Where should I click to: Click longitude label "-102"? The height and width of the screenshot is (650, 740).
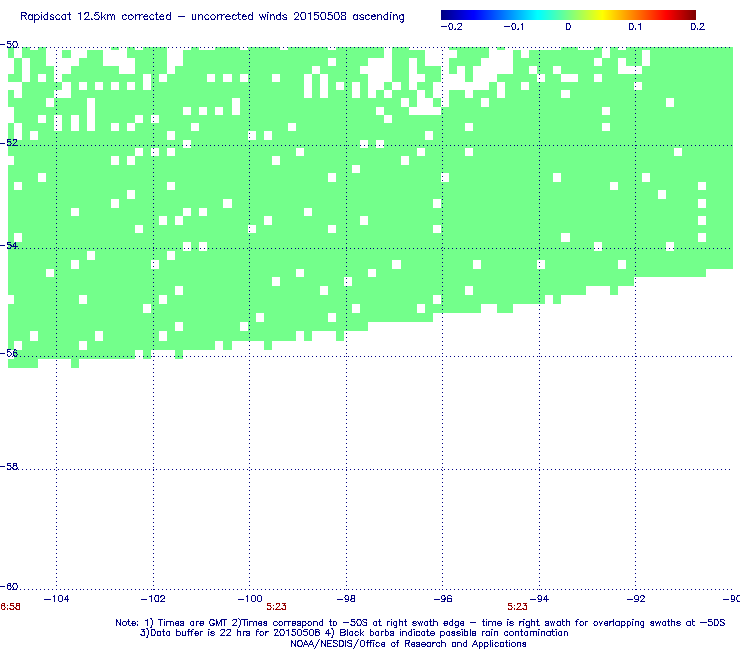click(153, 599)
